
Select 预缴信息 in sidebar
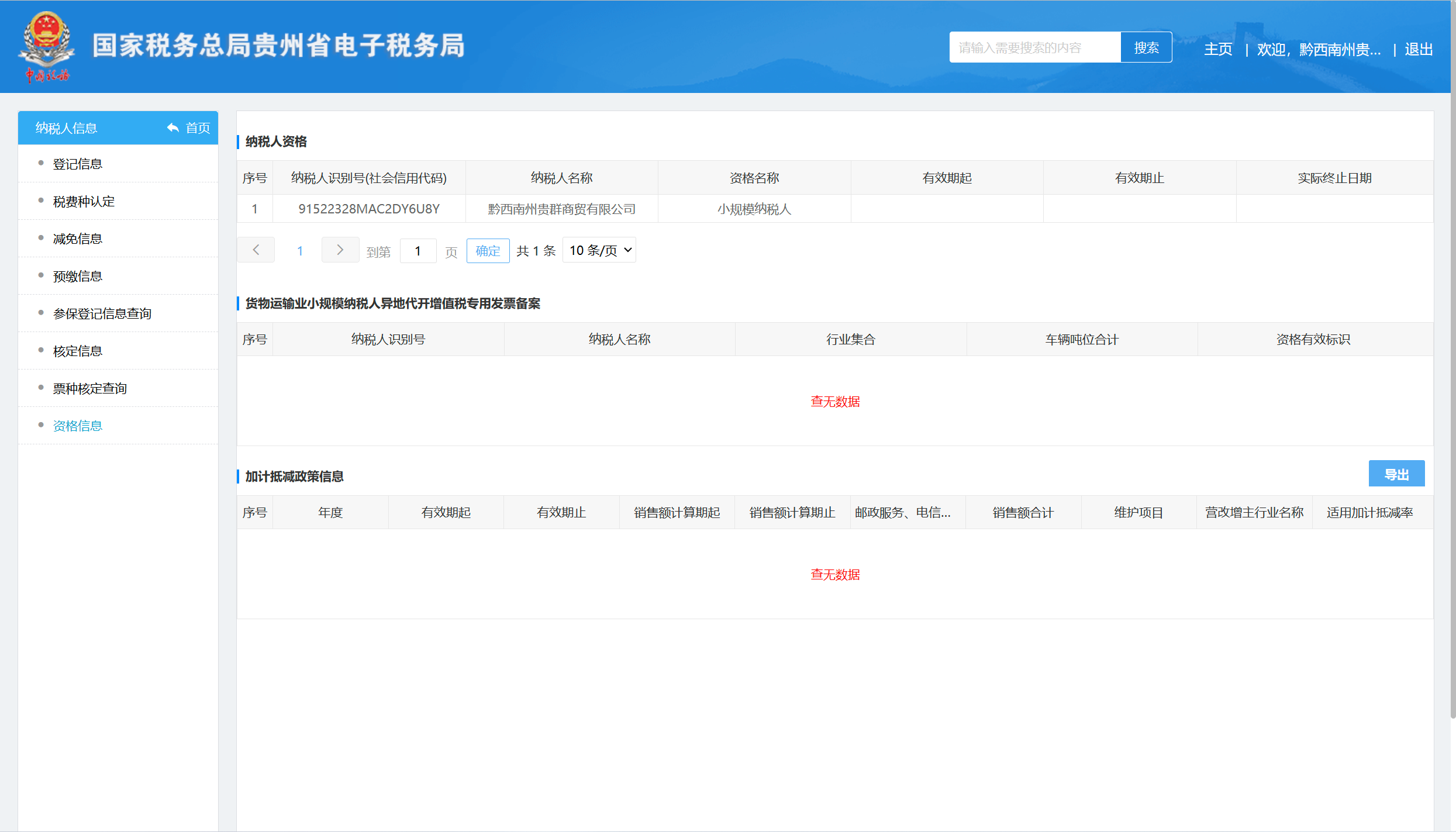78,277
